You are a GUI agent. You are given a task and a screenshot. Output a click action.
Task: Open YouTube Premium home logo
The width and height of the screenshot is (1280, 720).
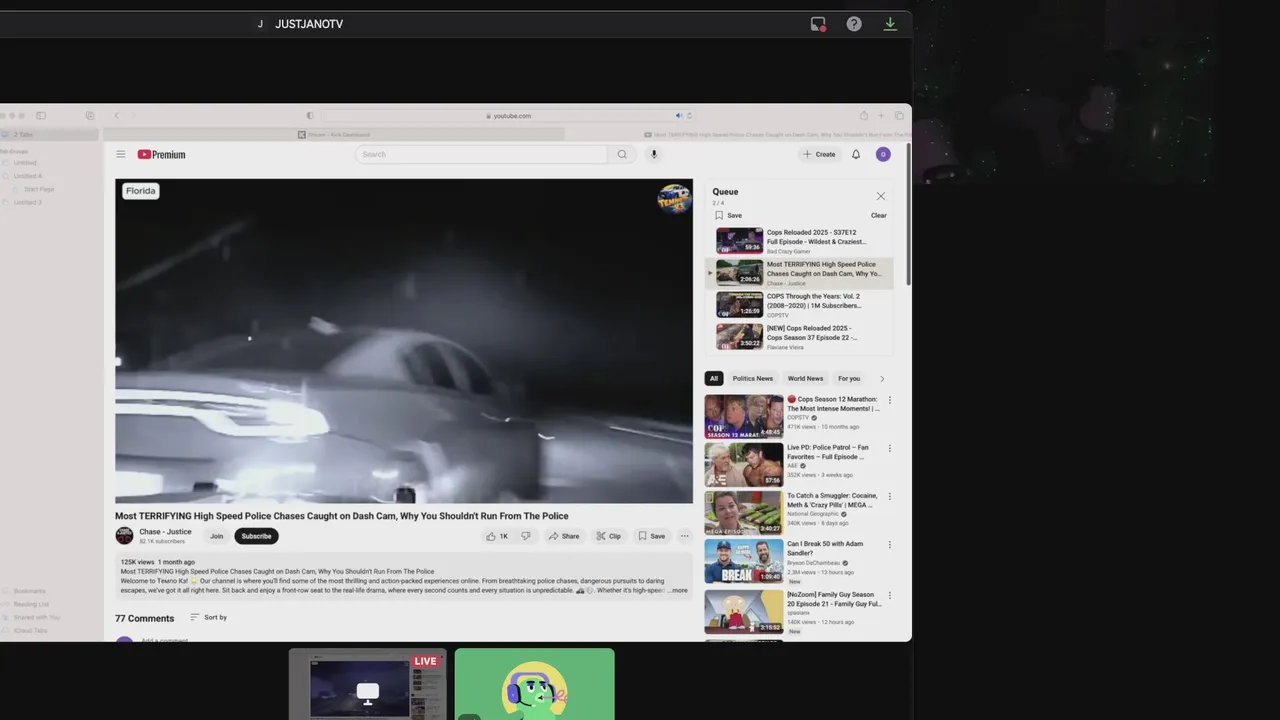pyautogui.click(x=161, y=154)
